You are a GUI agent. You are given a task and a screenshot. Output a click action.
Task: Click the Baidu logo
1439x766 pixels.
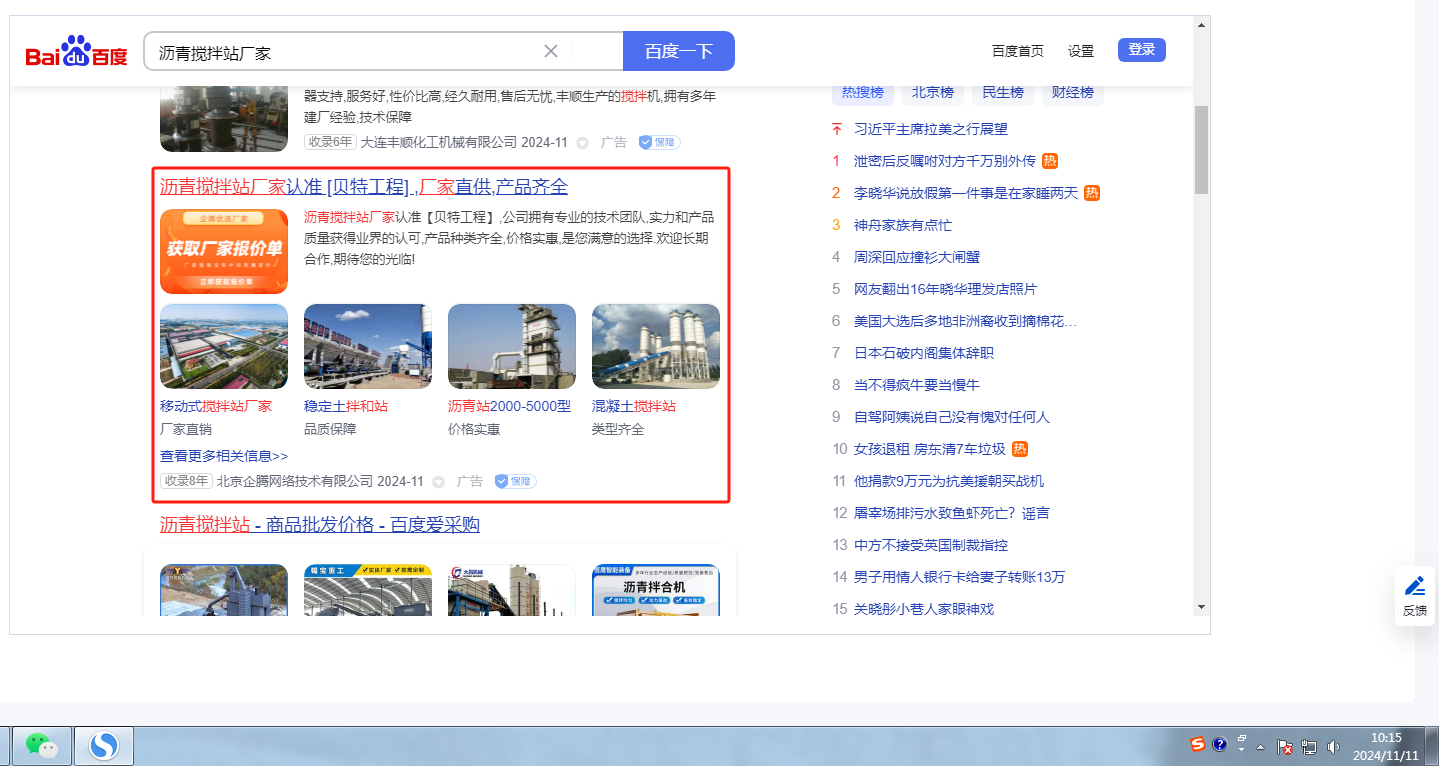click(x=77, y=52)
